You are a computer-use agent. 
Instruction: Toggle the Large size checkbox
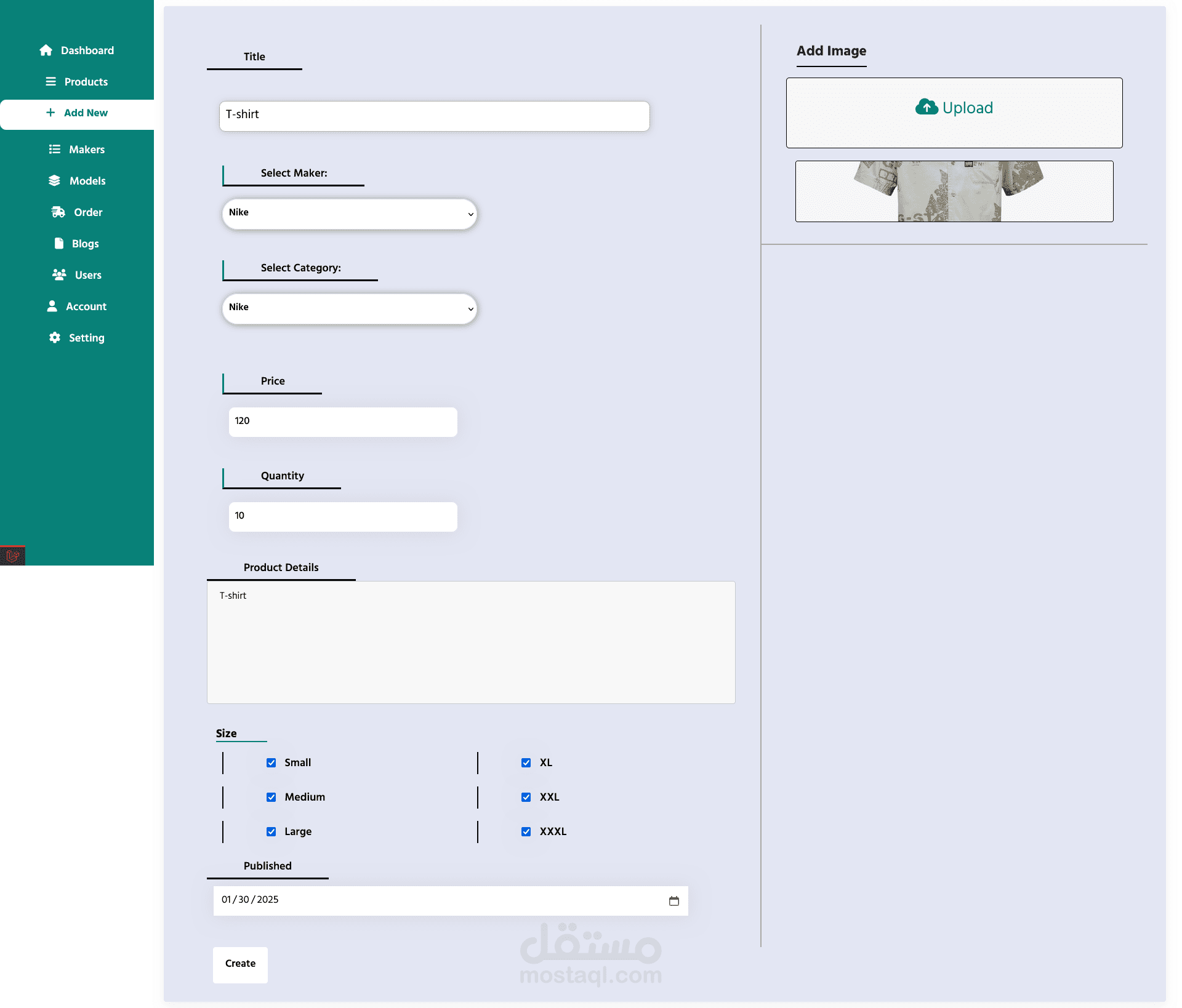tap(271, 832)
